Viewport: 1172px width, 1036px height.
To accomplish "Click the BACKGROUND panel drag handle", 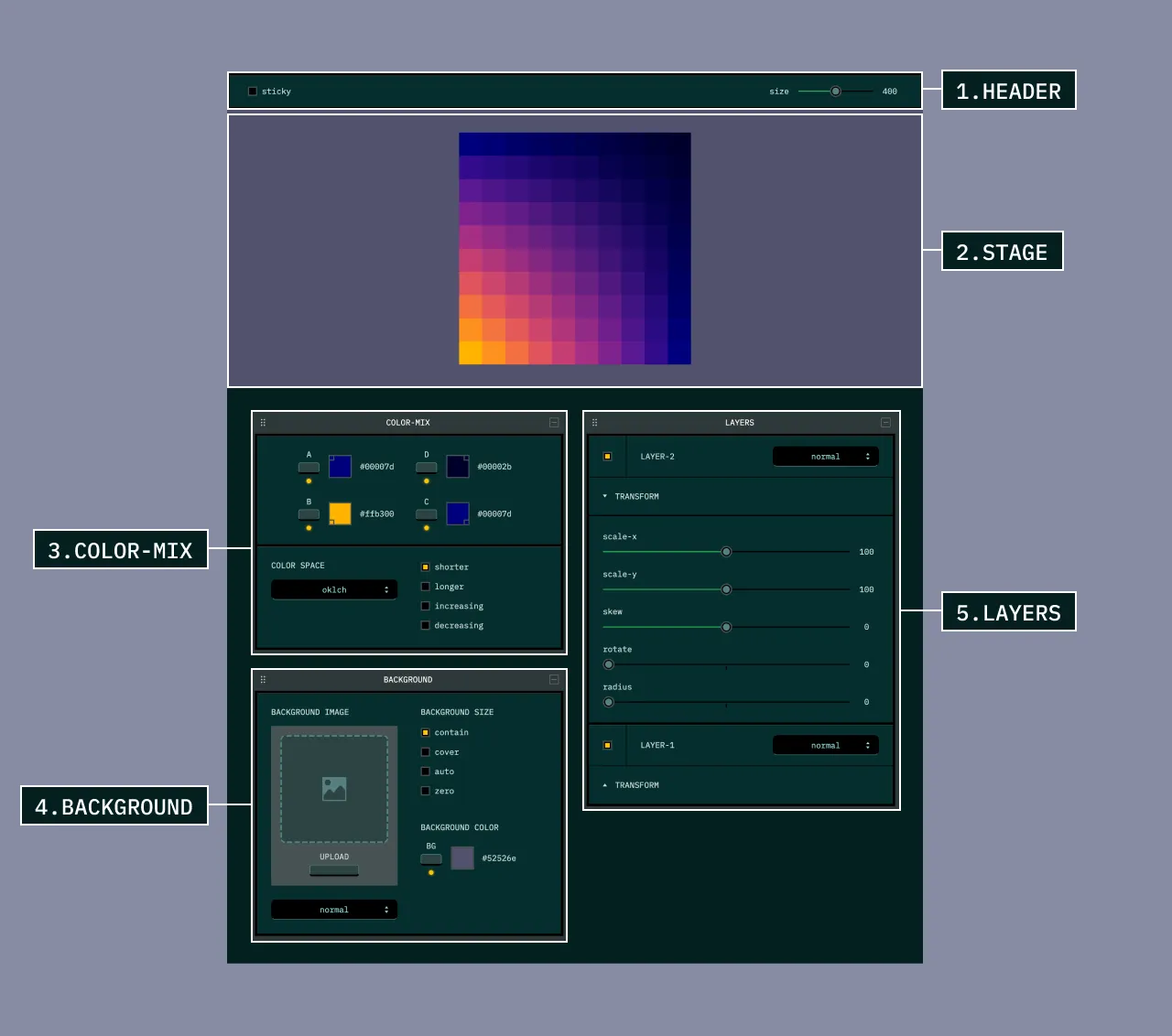I will click(x=263, y=679).
